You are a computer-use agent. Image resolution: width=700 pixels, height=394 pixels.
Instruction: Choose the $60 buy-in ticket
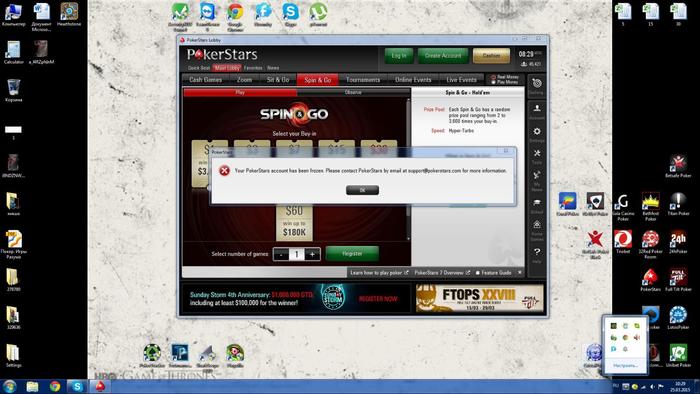(x=294, y=222)
